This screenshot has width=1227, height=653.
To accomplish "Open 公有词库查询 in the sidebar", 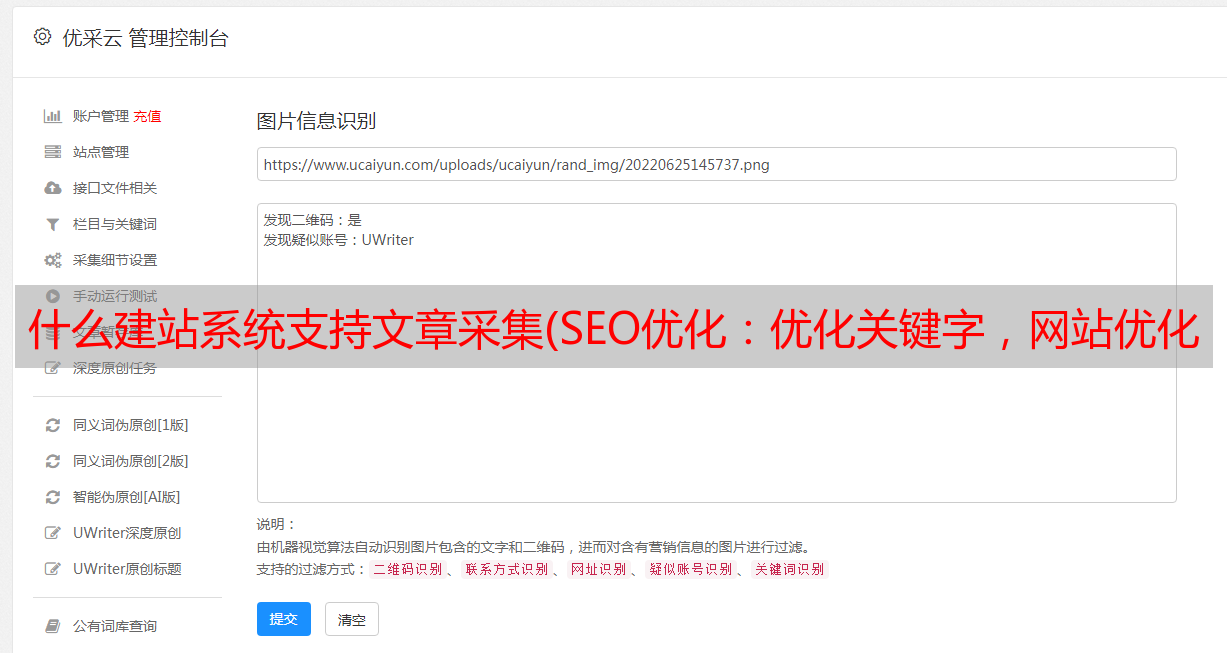I will [115, 626].
